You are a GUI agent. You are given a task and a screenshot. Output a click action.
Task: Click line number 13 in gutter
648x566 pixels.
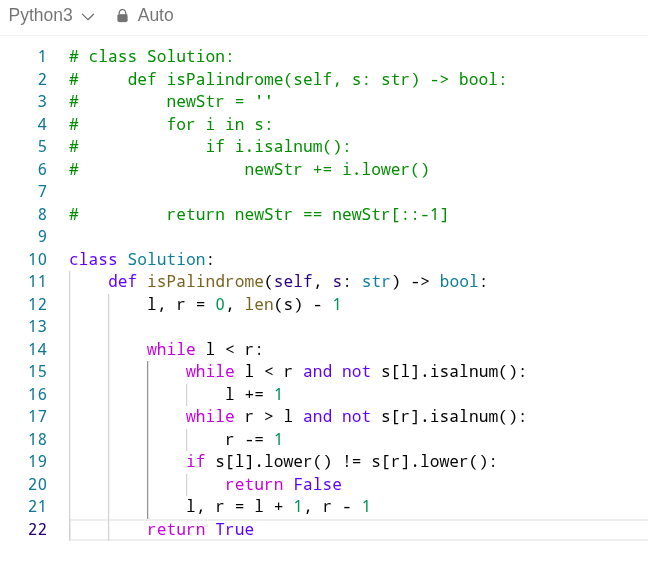click(x=37, y=327)
